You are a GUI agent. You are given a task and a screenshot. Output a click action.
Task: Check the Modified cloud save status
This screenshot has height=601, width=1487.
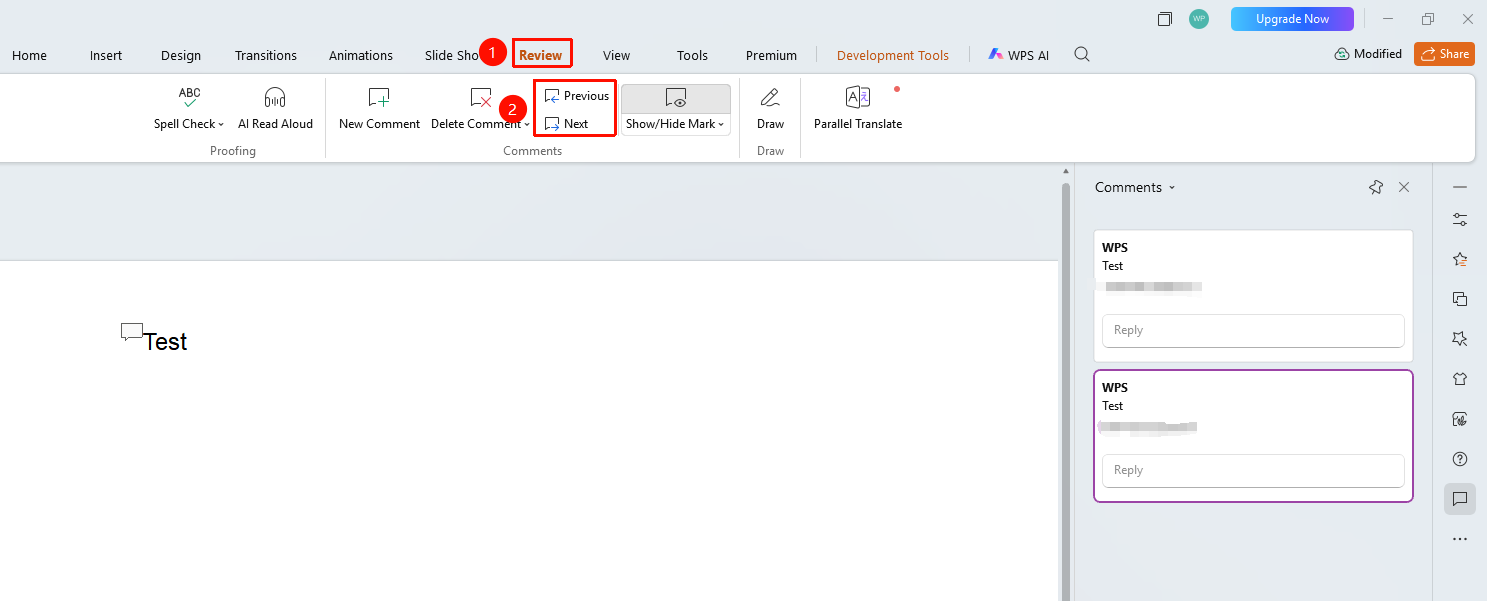click(1368, 54)
